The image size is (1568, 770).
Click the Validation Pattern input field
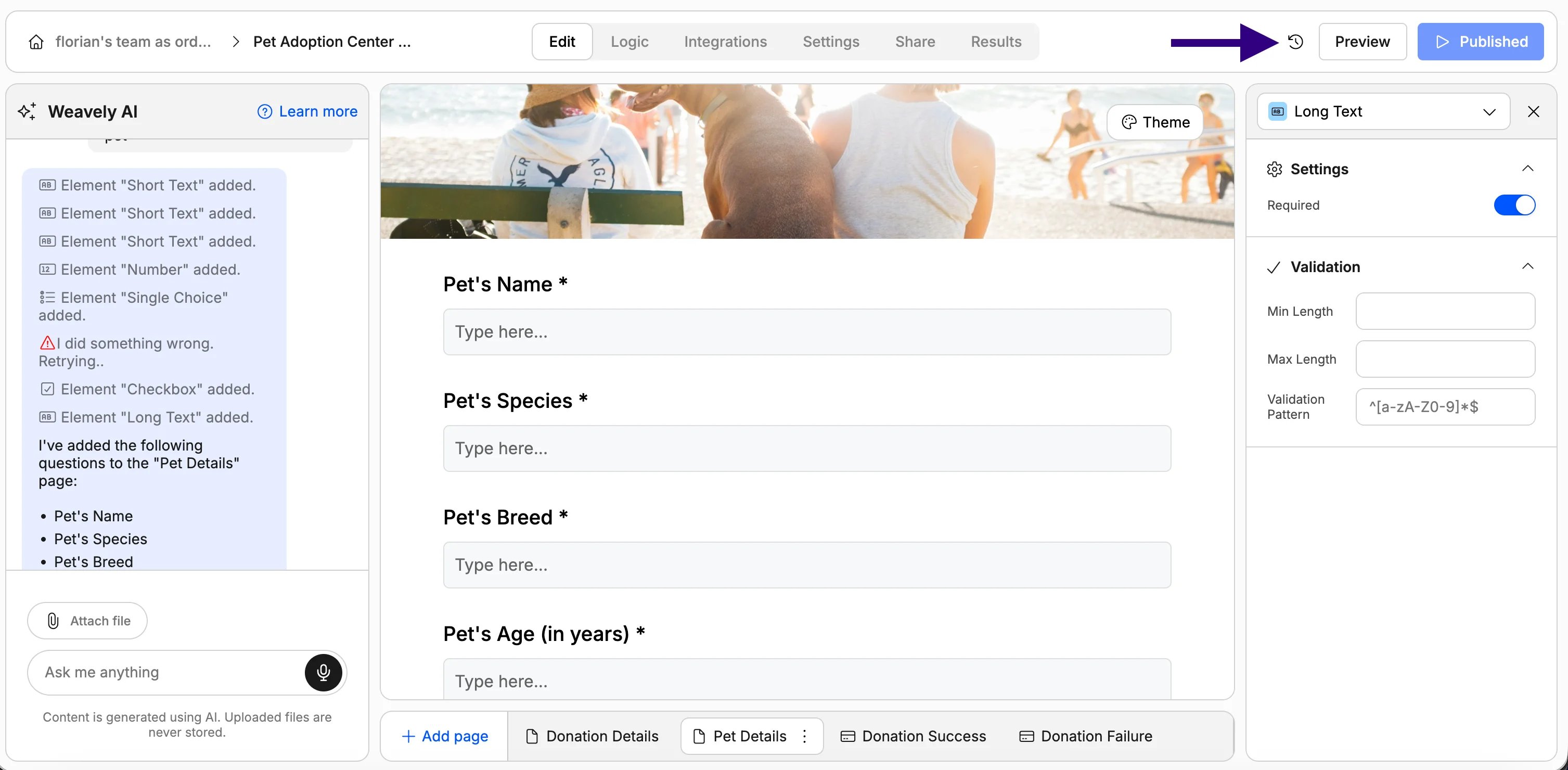click(x=1445, y=407)
